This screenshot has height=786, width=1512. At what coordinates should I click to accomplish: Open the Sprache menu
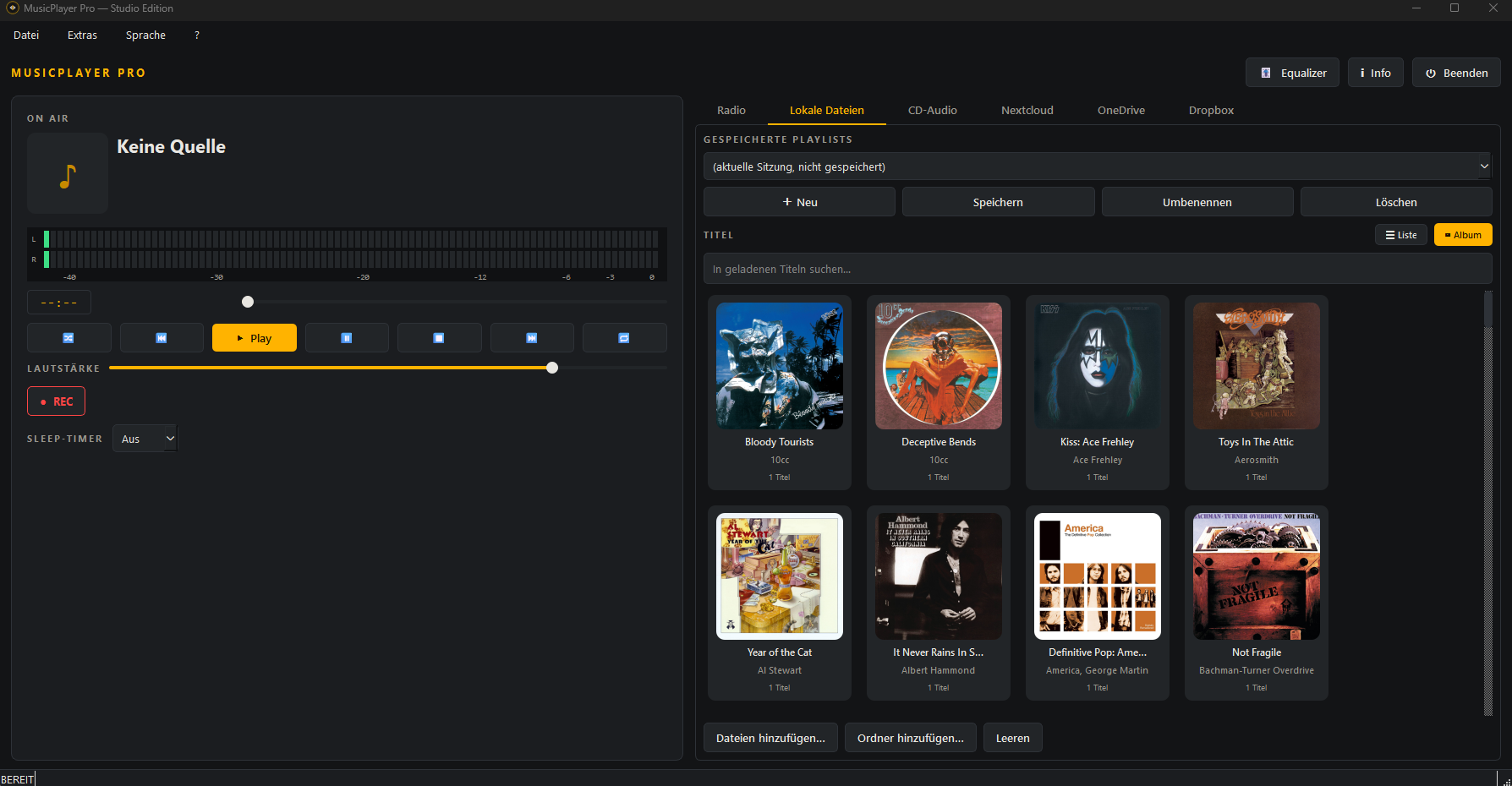pos(145,35)
